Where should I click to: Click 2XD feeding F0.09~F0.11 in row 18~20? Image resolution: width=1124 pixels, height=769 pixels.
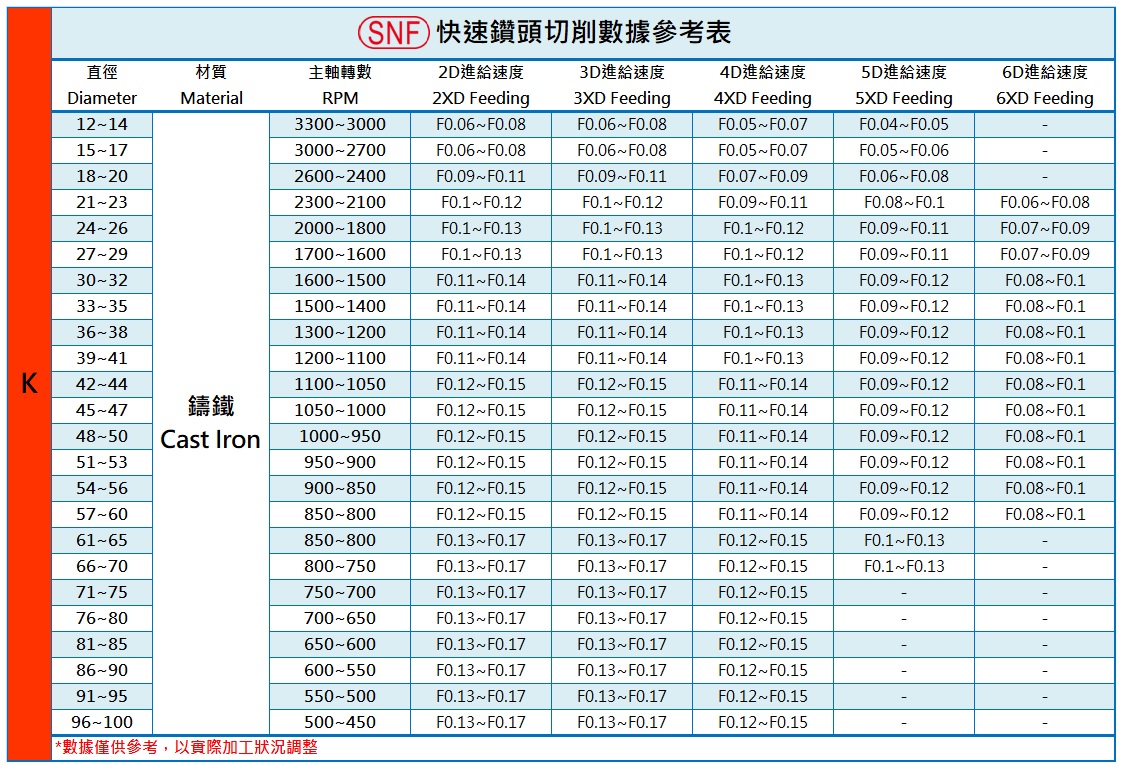[x=481, y=176]
